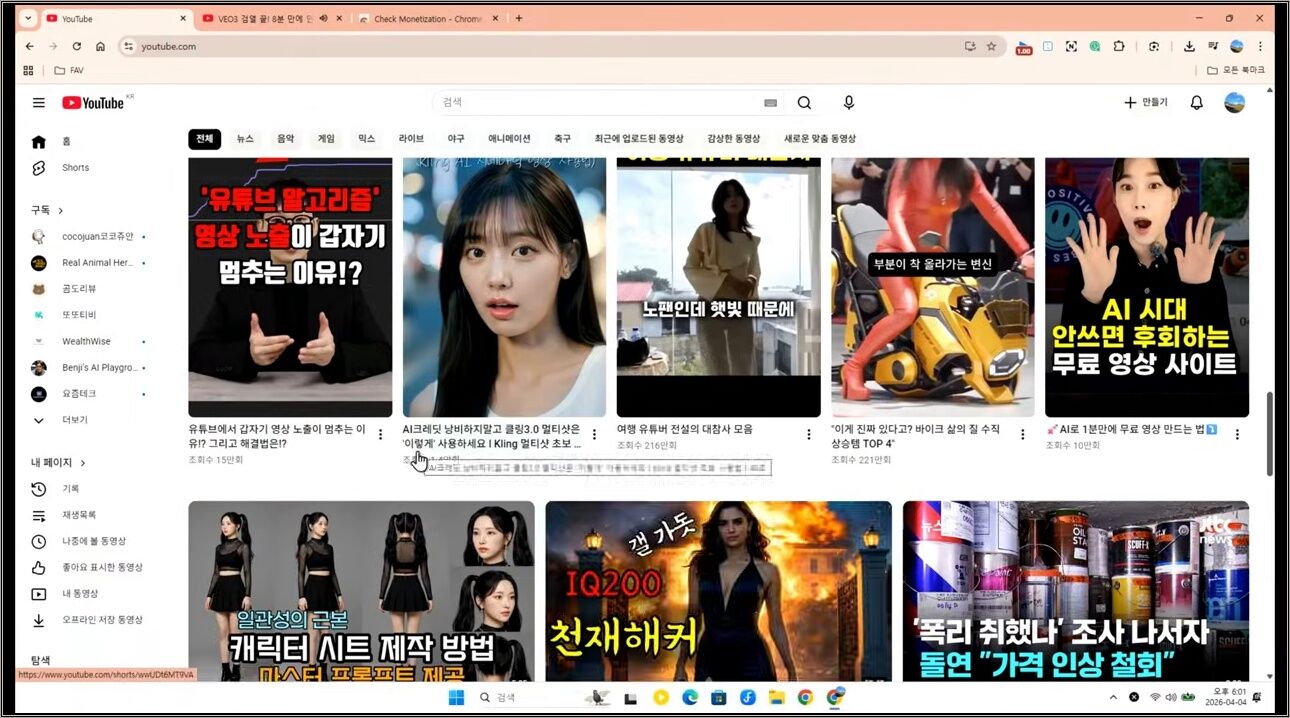Open File Explorer from the taskbar
The image size is (1290, 718).
point(776,697)
